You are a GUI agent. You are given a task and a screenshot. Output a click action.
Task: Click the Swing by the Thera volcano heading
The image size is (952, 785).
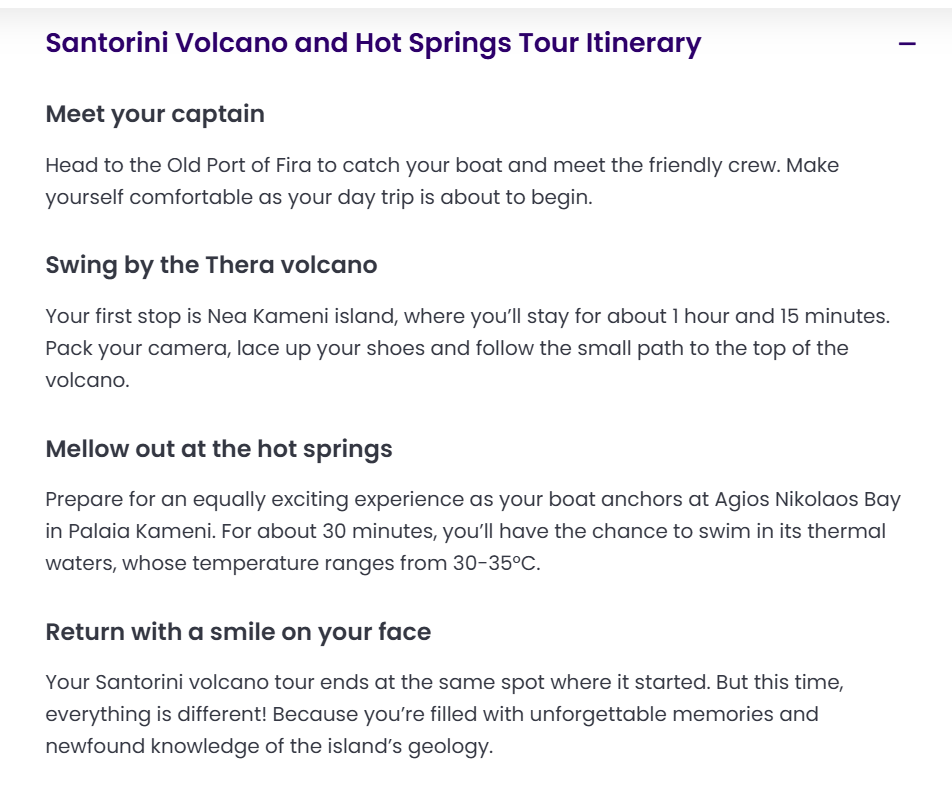(211, 265)
